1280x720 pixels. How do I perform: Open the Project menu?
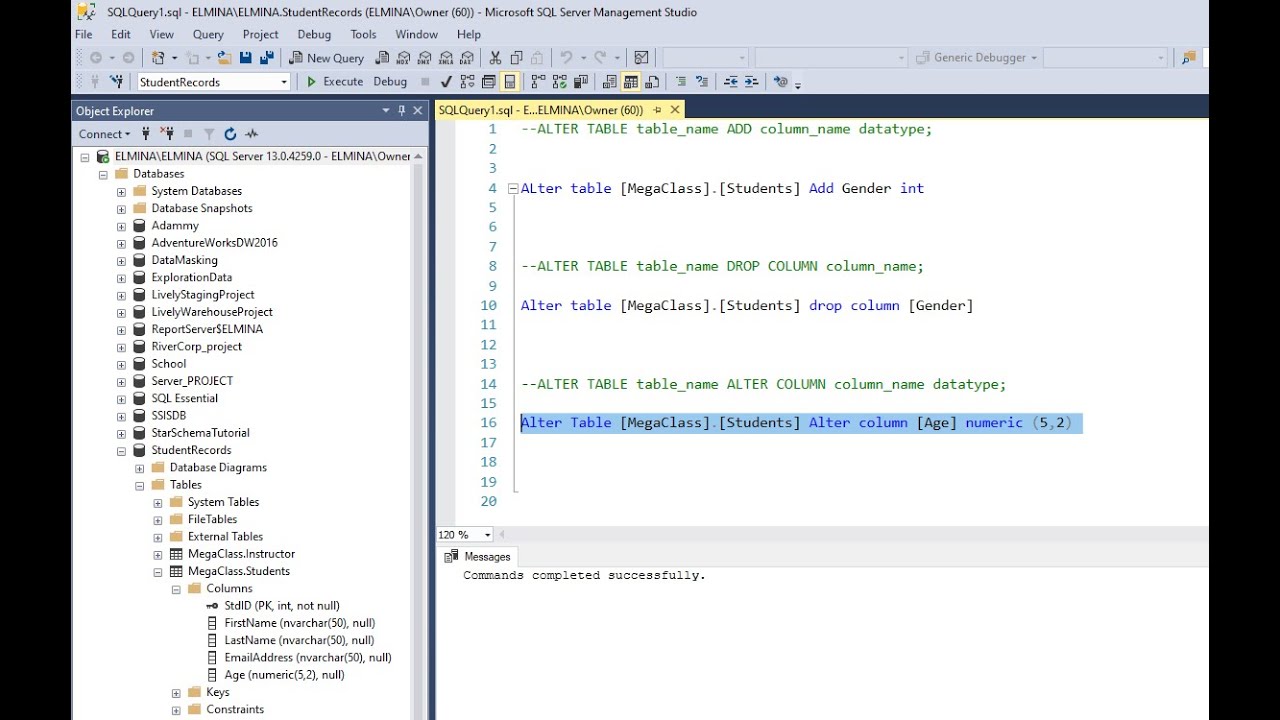(x=260, y=34)
